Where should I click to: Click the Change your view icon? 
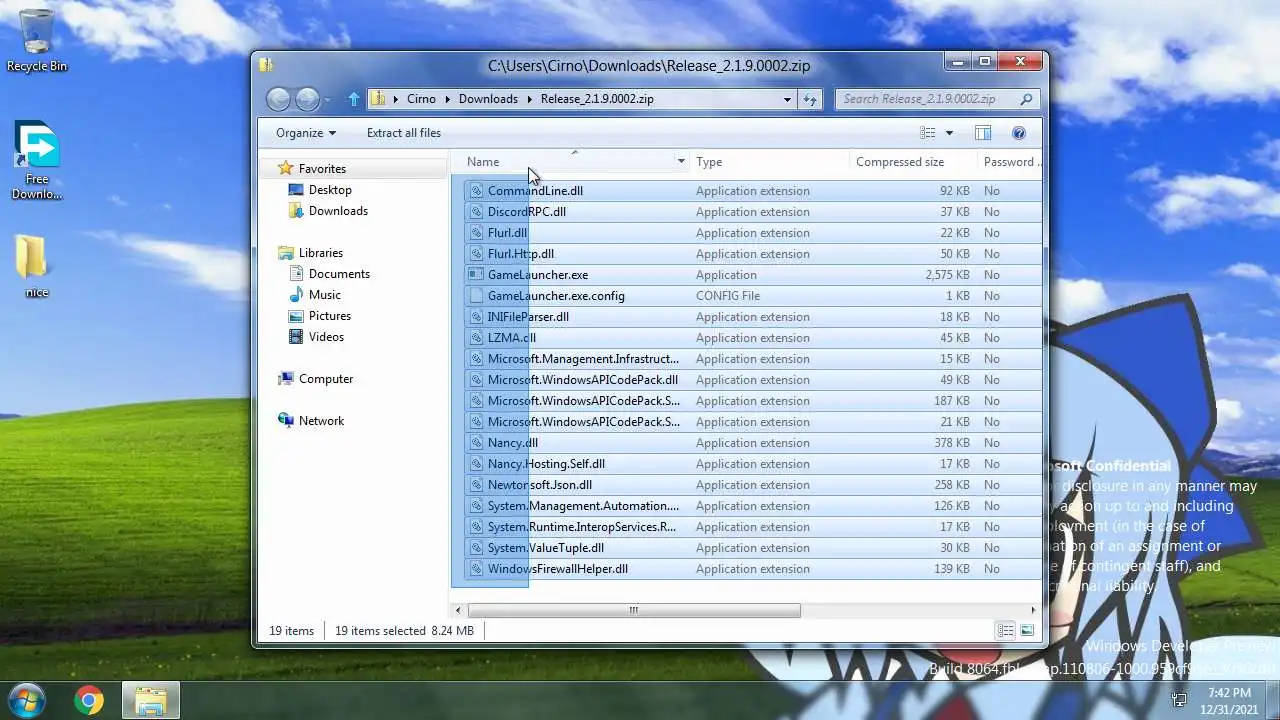click(x=928, y=133)
